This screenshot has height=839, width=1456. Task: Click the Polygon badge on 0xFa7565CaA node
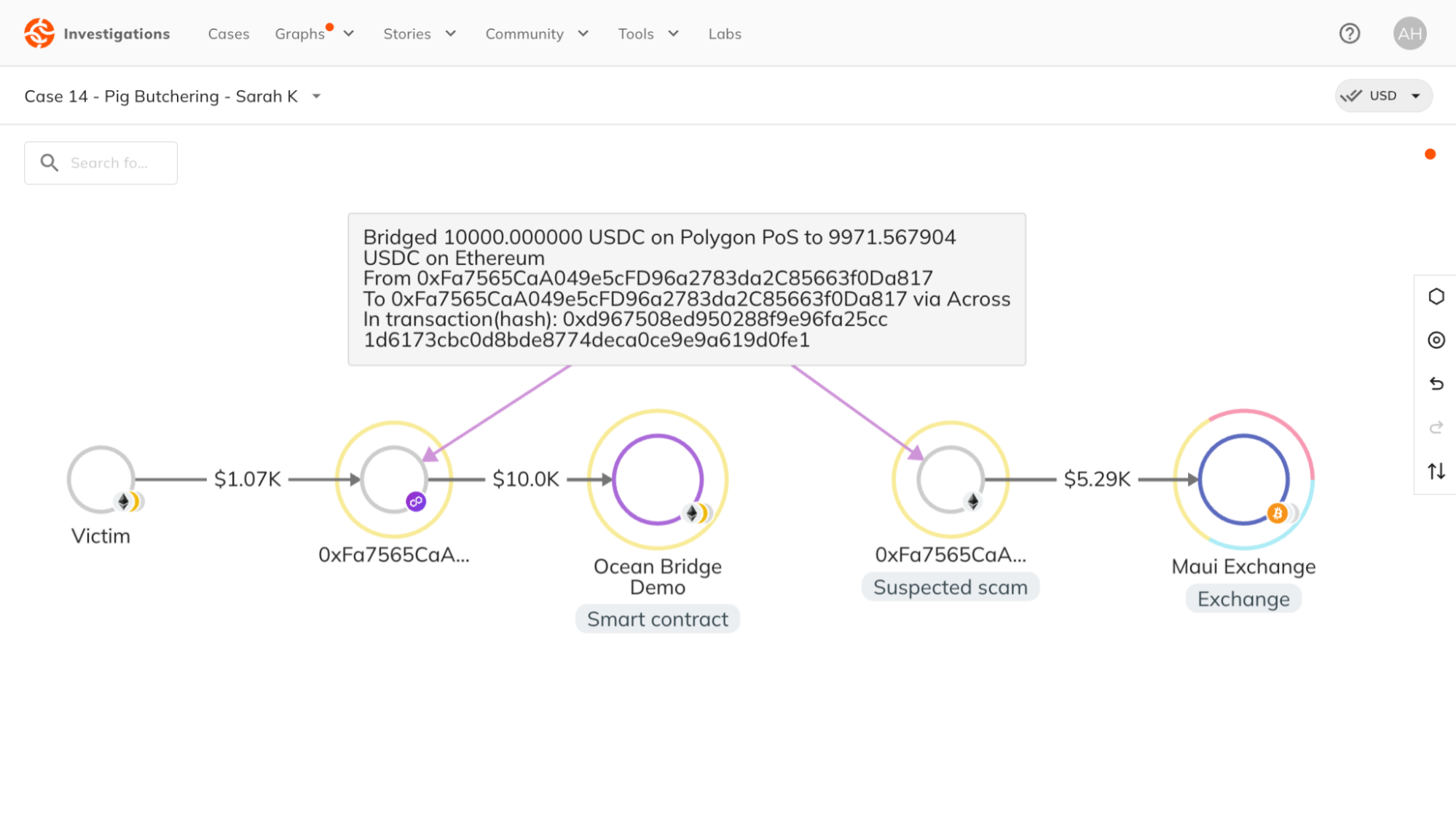point(416,501)
